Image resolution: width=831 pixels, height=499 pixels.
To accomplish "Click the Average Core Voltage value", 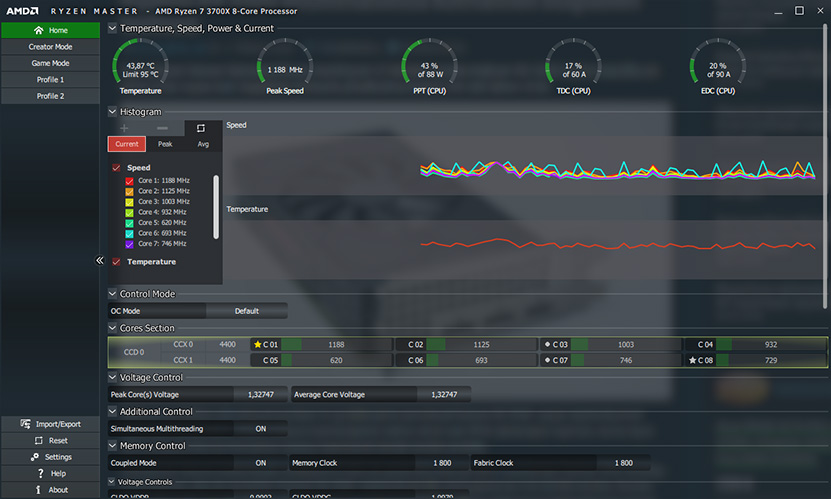I will (444, 394).
